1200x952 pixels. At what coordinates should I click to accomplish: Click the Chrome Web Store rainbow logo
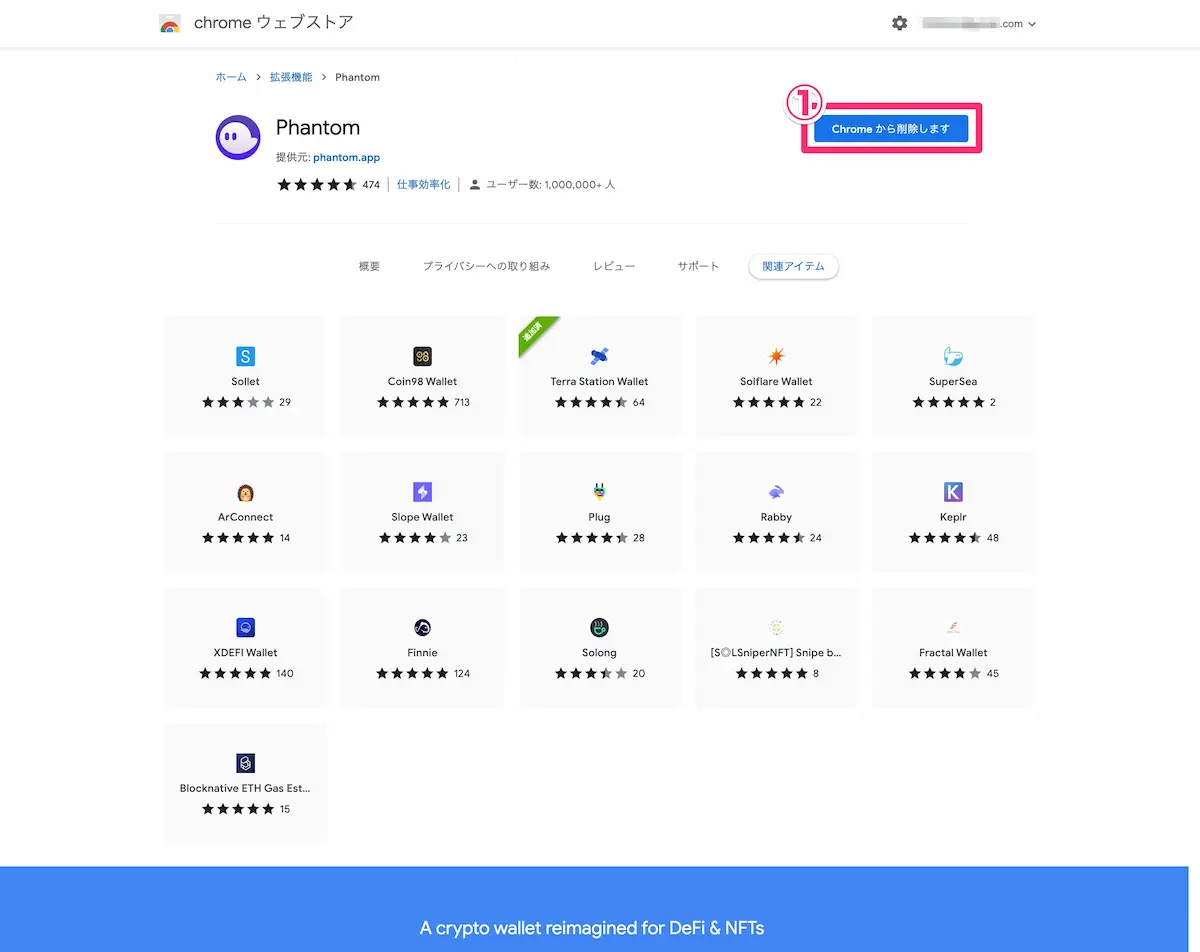(170, 23)
